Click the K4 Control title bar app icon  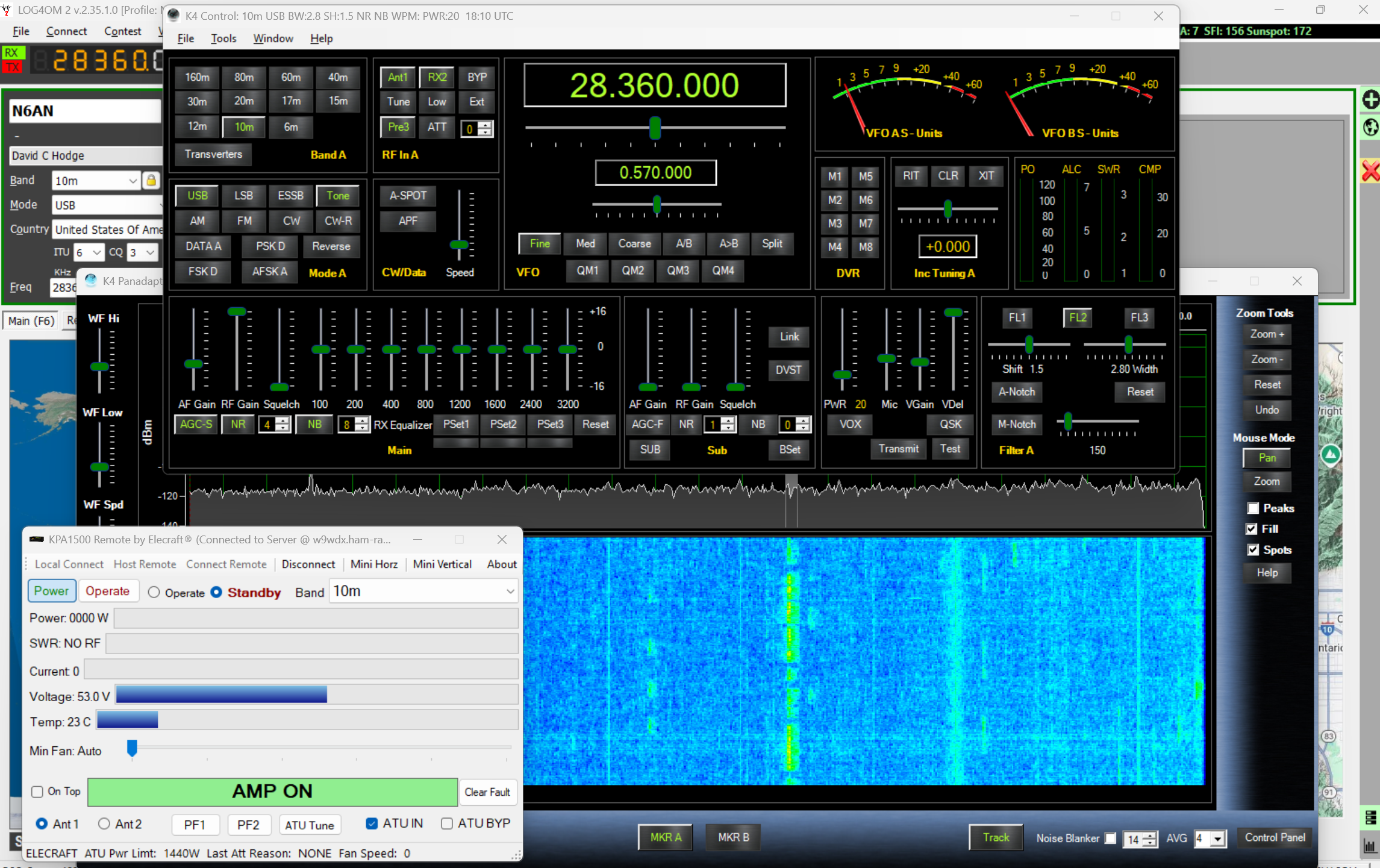tap(173, 16)
